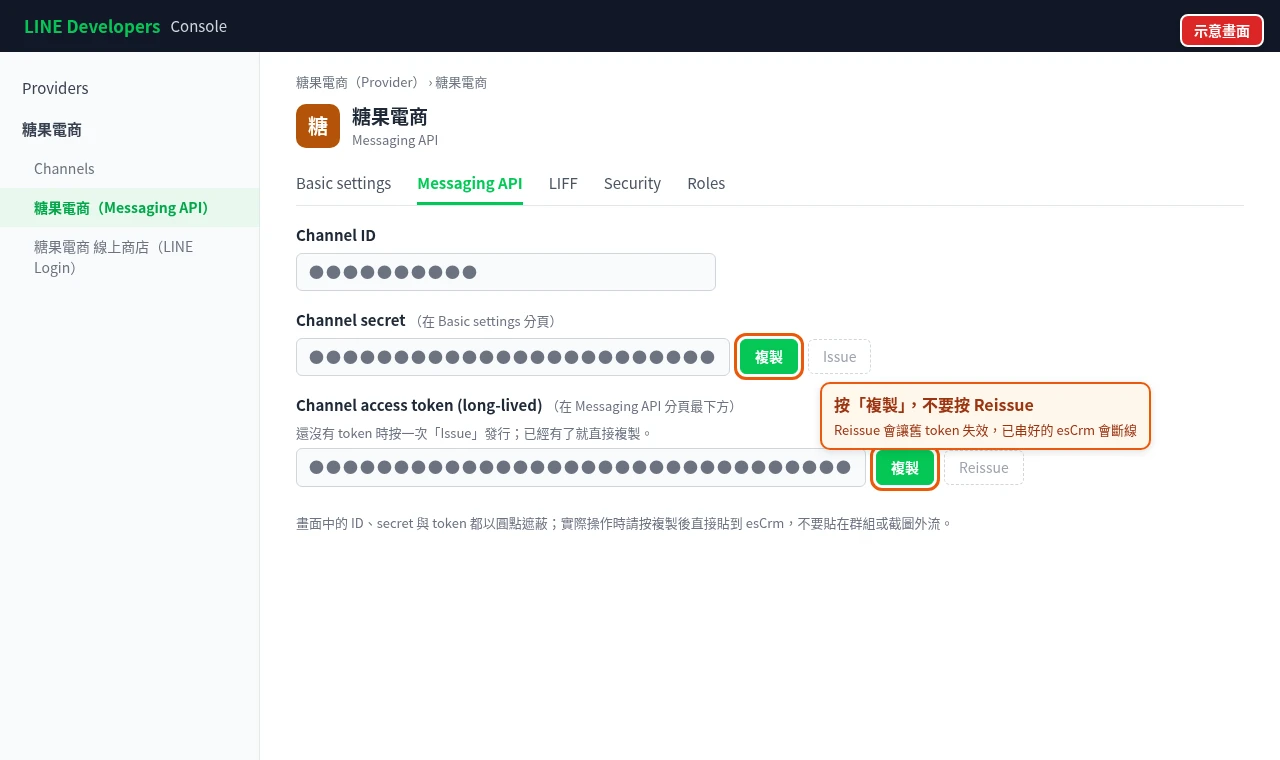This screenshot has height=760, width=1280.
Task: Switch to the LIFF tab
Action: click(563, 184)
